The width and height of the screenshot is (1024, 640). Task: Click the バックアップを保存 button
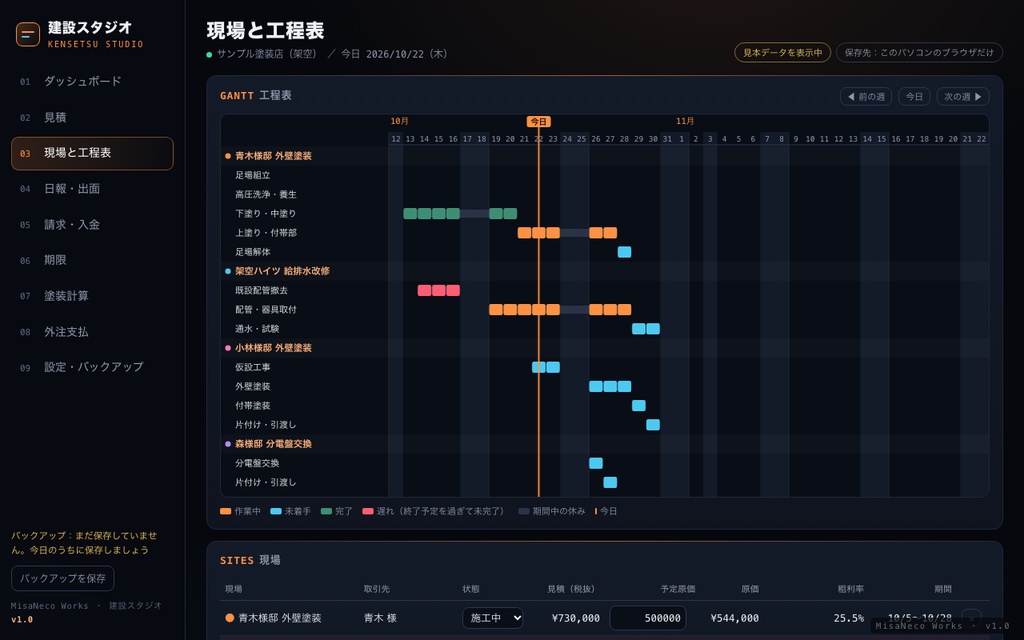tap(63, 579)
